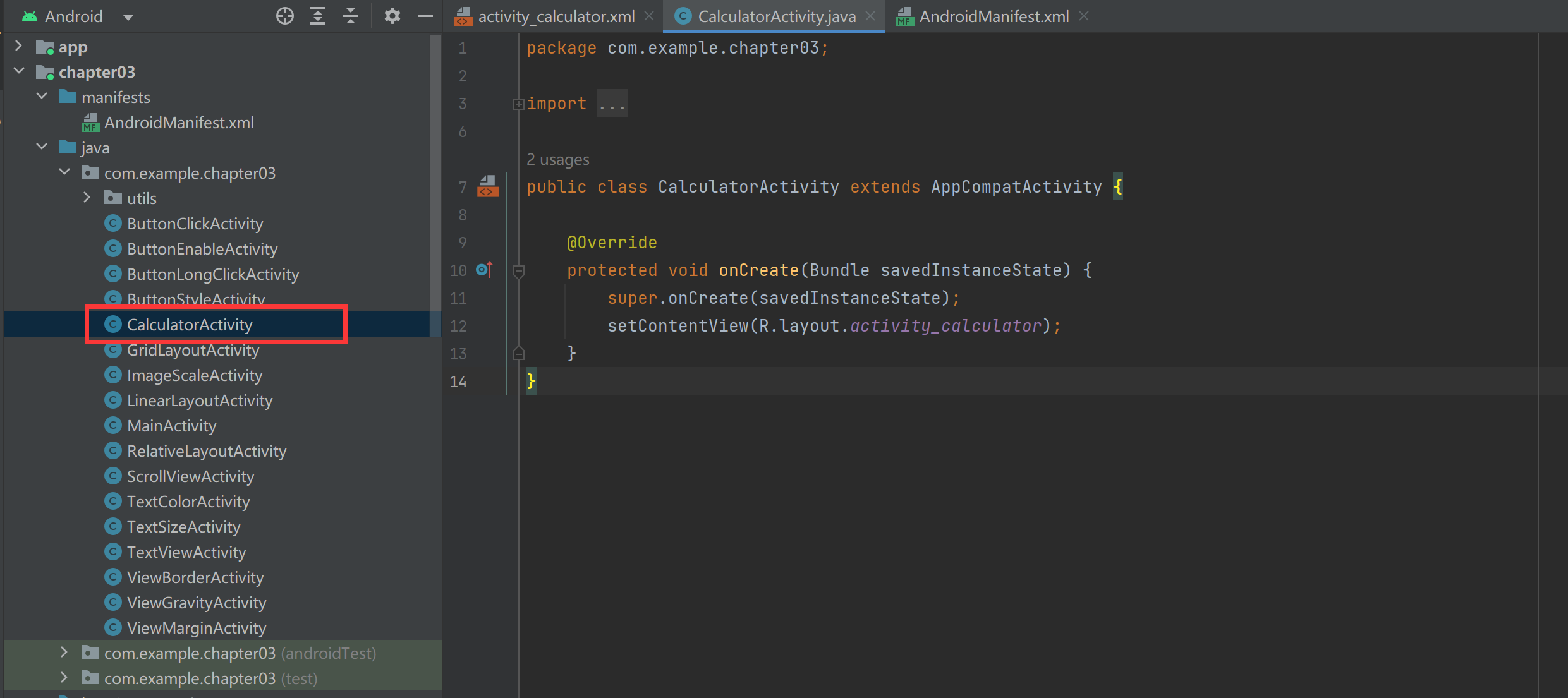
Task: Expand the com.example.chapter03 (androidTest) package
Action: (x=64, y=653)
